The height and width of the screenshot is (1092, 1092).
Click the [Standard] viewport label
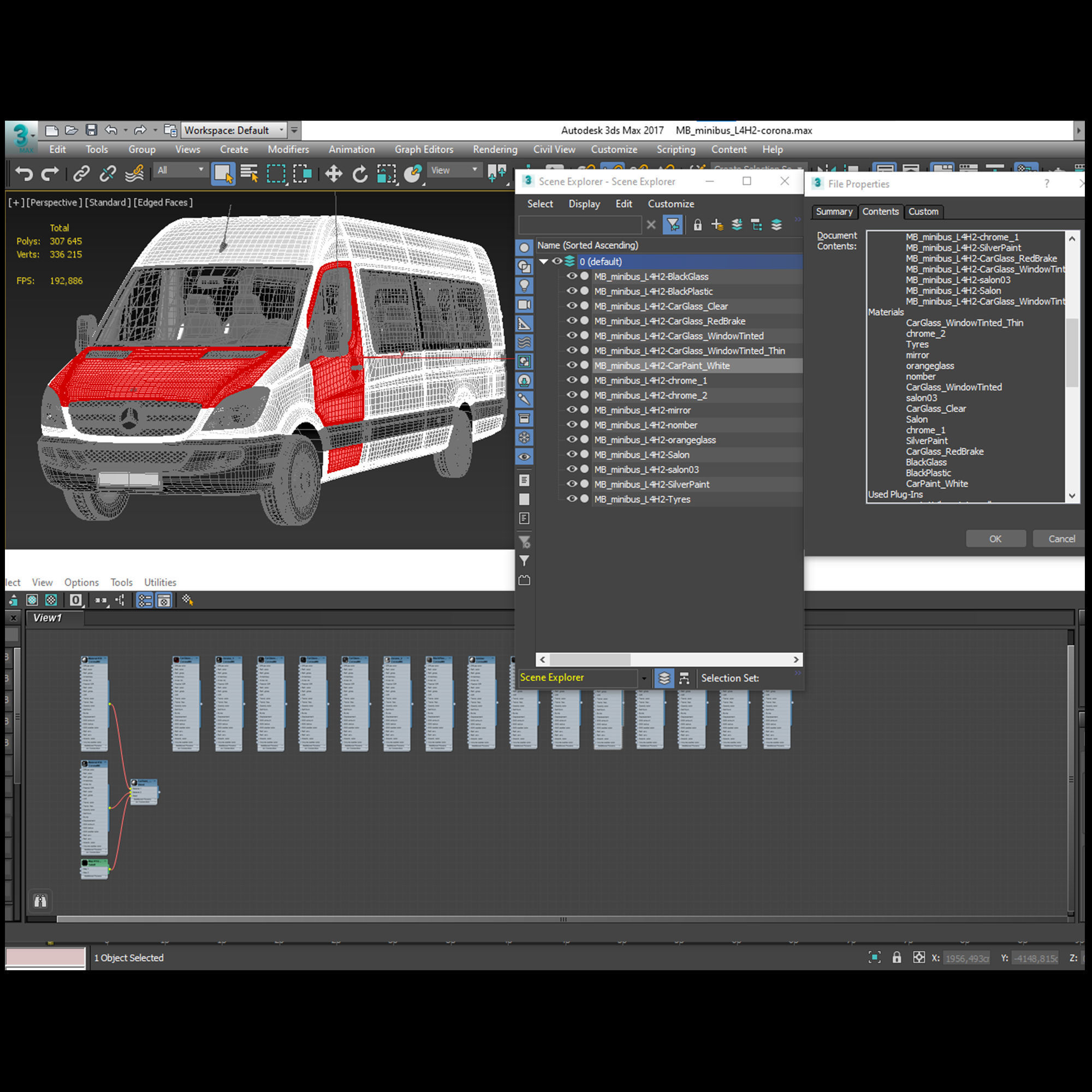(108, 203)
